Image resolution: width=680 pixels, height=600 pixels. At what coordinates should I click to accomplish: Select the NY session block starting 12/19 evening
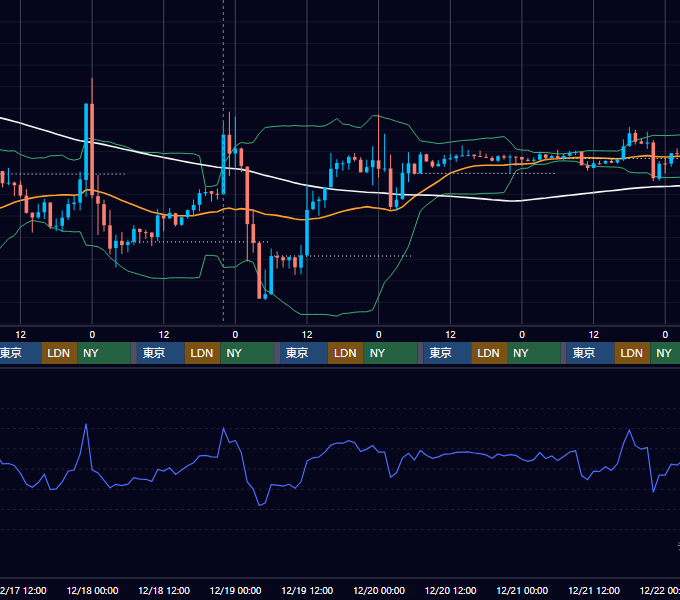click(x=390, y=353)
